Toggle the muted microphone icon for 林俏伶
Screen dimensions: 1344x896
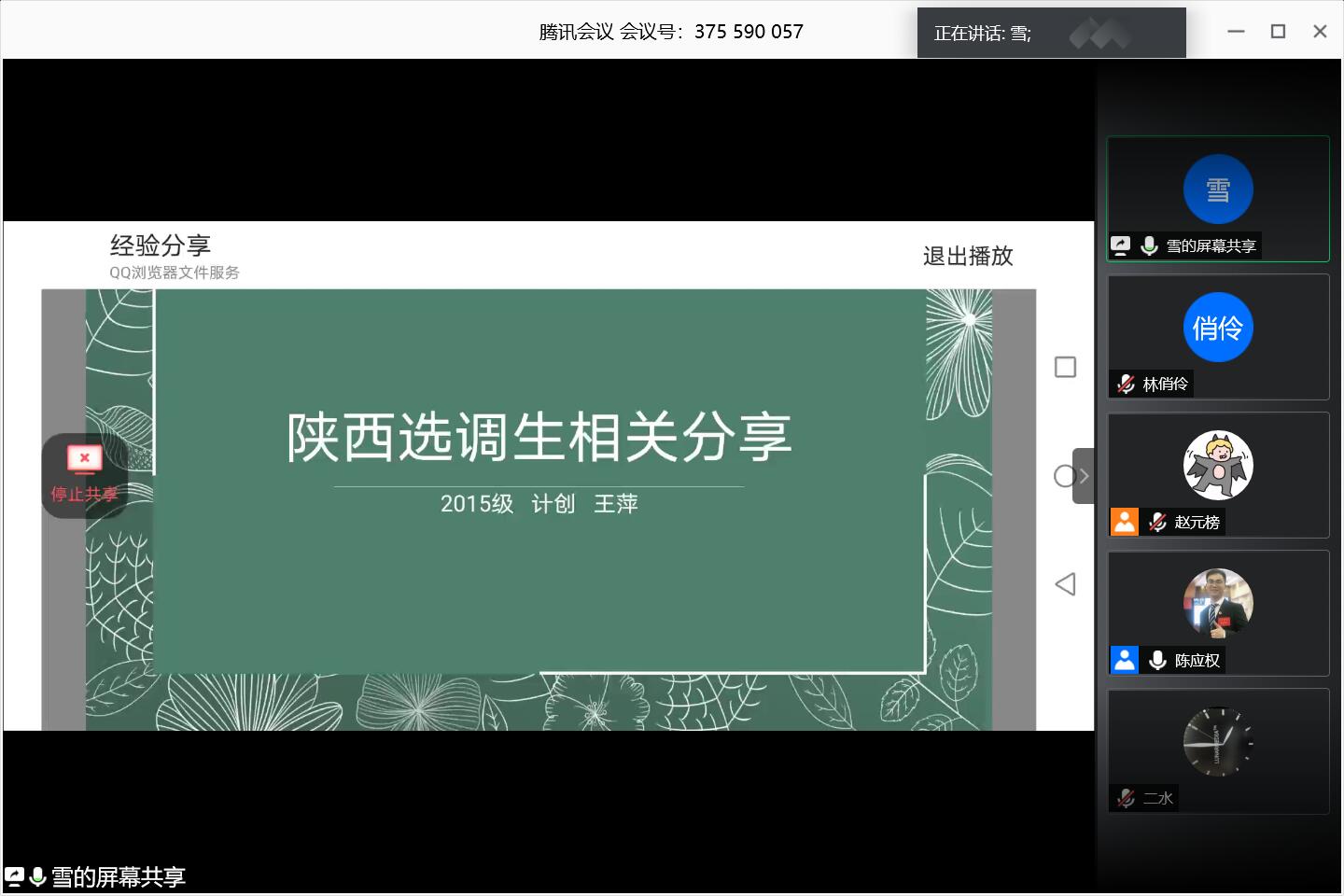[x=1127, y=384]
